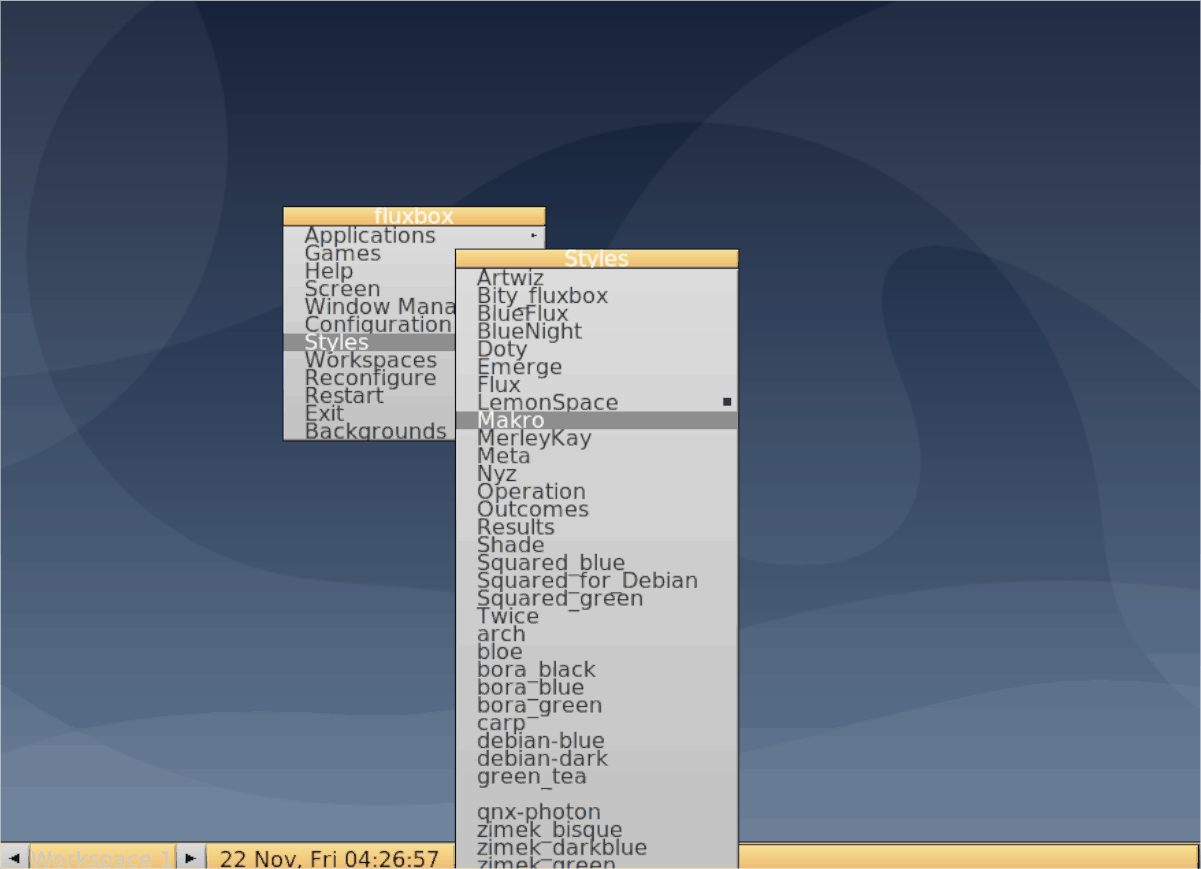Open the Applications submenu
The image size is (1201, 869).
pyautogui.click(x=370, y=235)
